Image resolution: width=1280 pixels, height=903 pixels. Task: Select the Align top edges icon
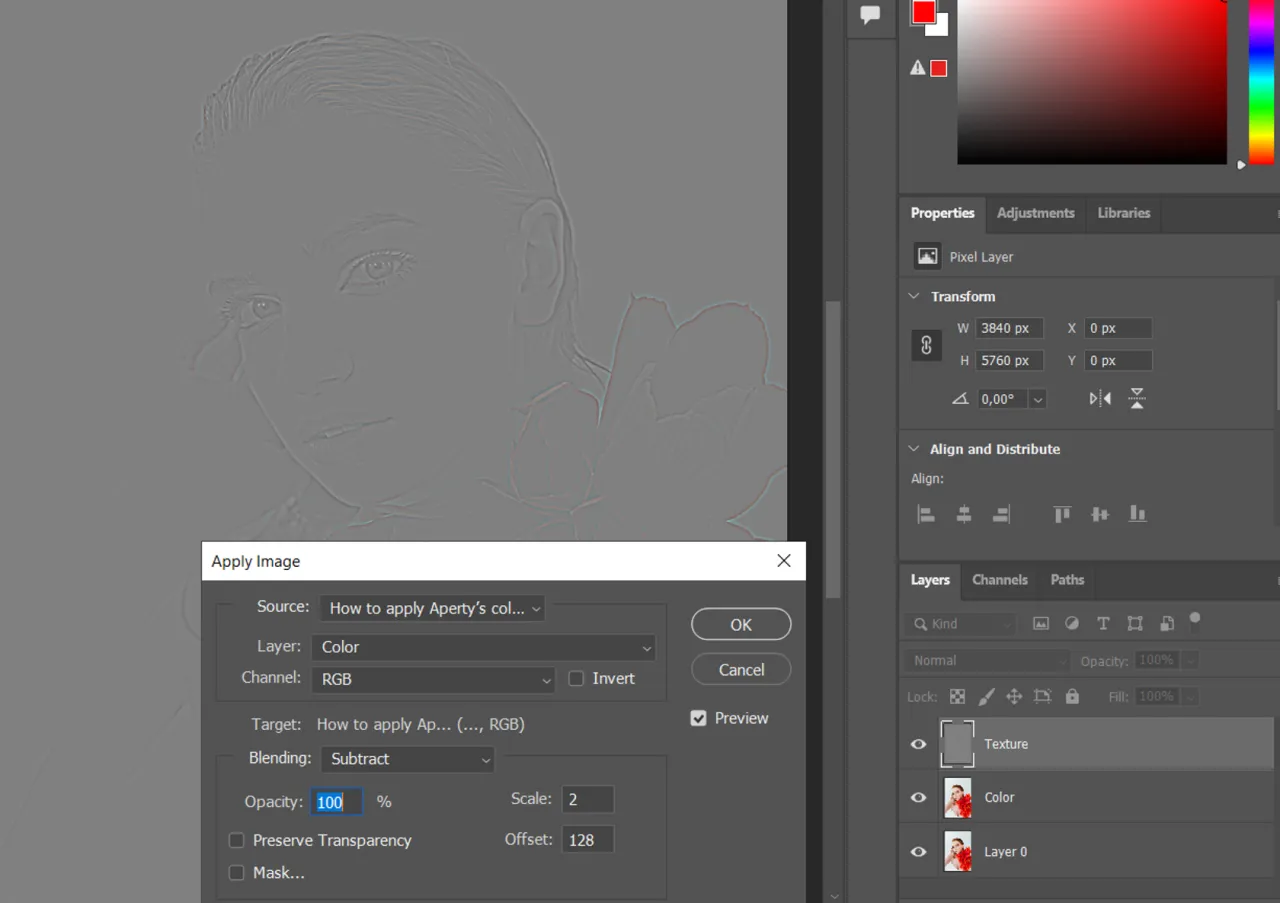click(1061, 513)
